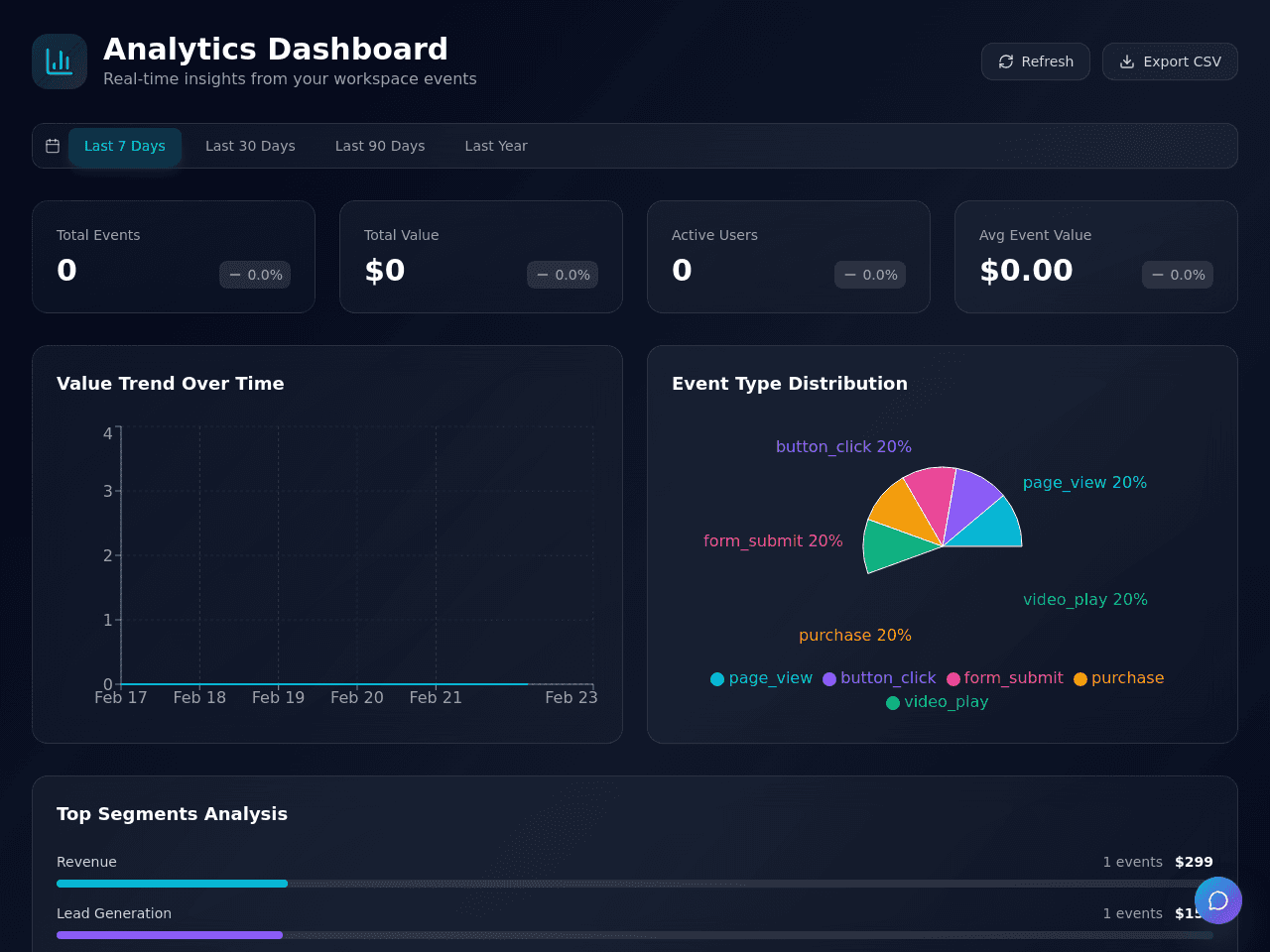Screen dimensions: 1270x952
Task: Click the 'button_click 20%' pie label
Action: point(843,447)
